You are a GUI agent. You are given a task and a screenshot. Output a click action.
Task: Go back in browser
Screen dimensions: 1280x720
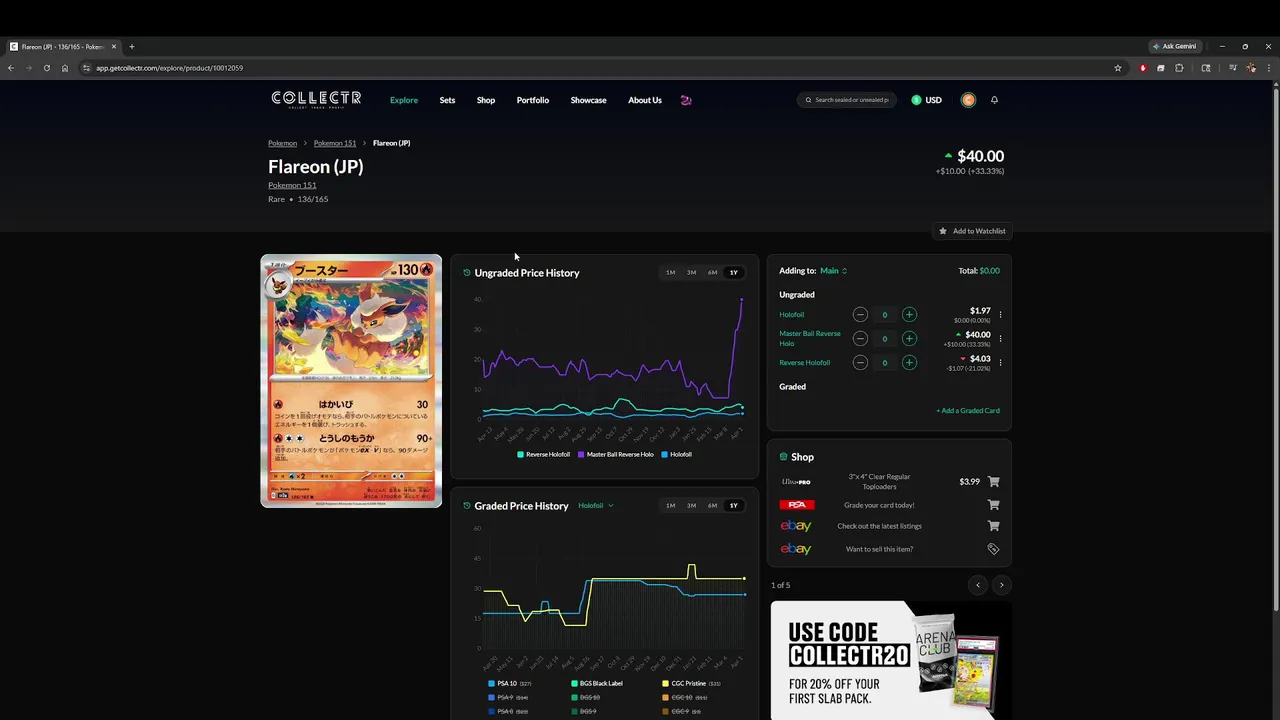[11, 68]
